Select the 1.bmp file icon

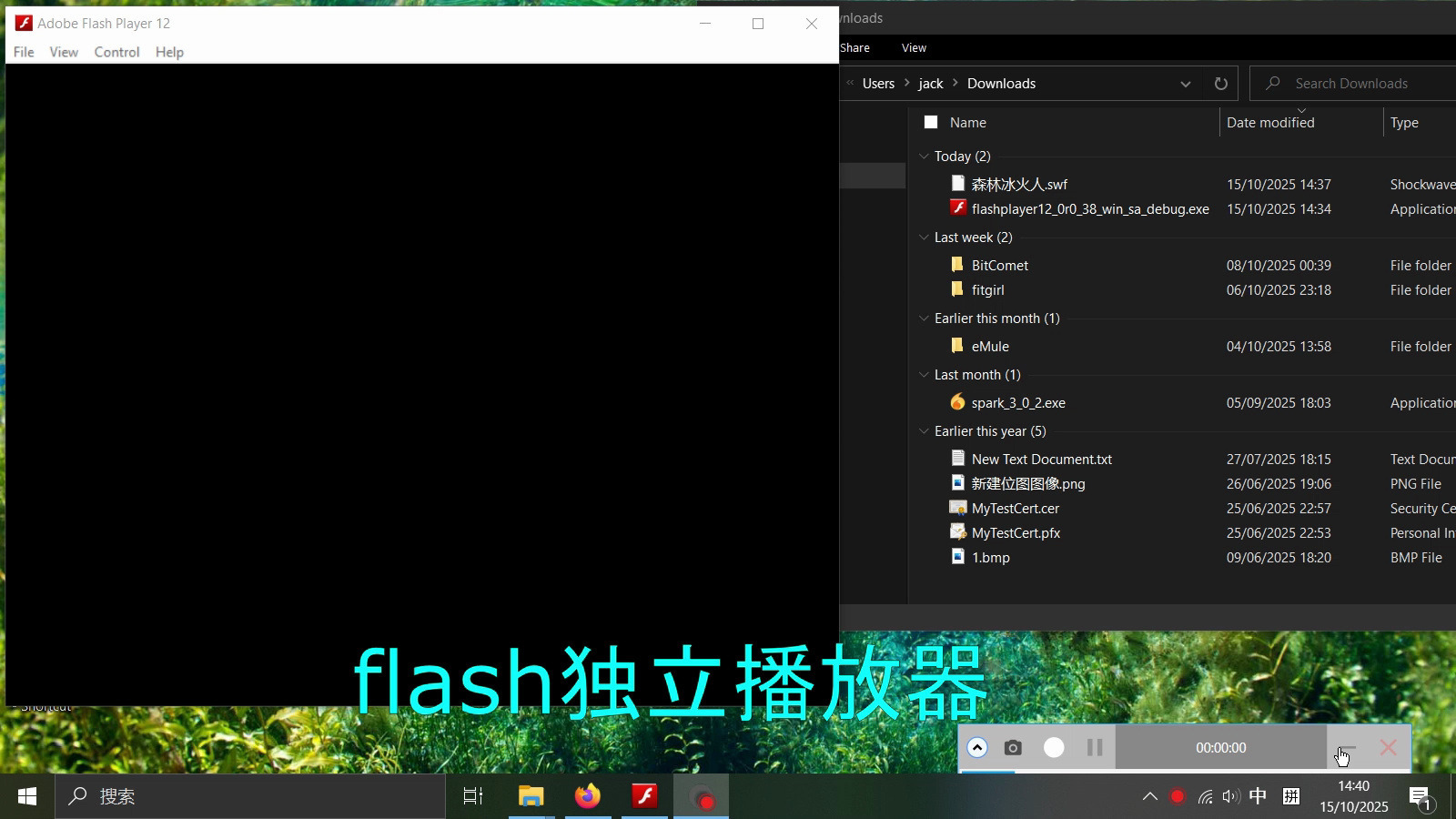pyautogui.click(x=957, y=557)
